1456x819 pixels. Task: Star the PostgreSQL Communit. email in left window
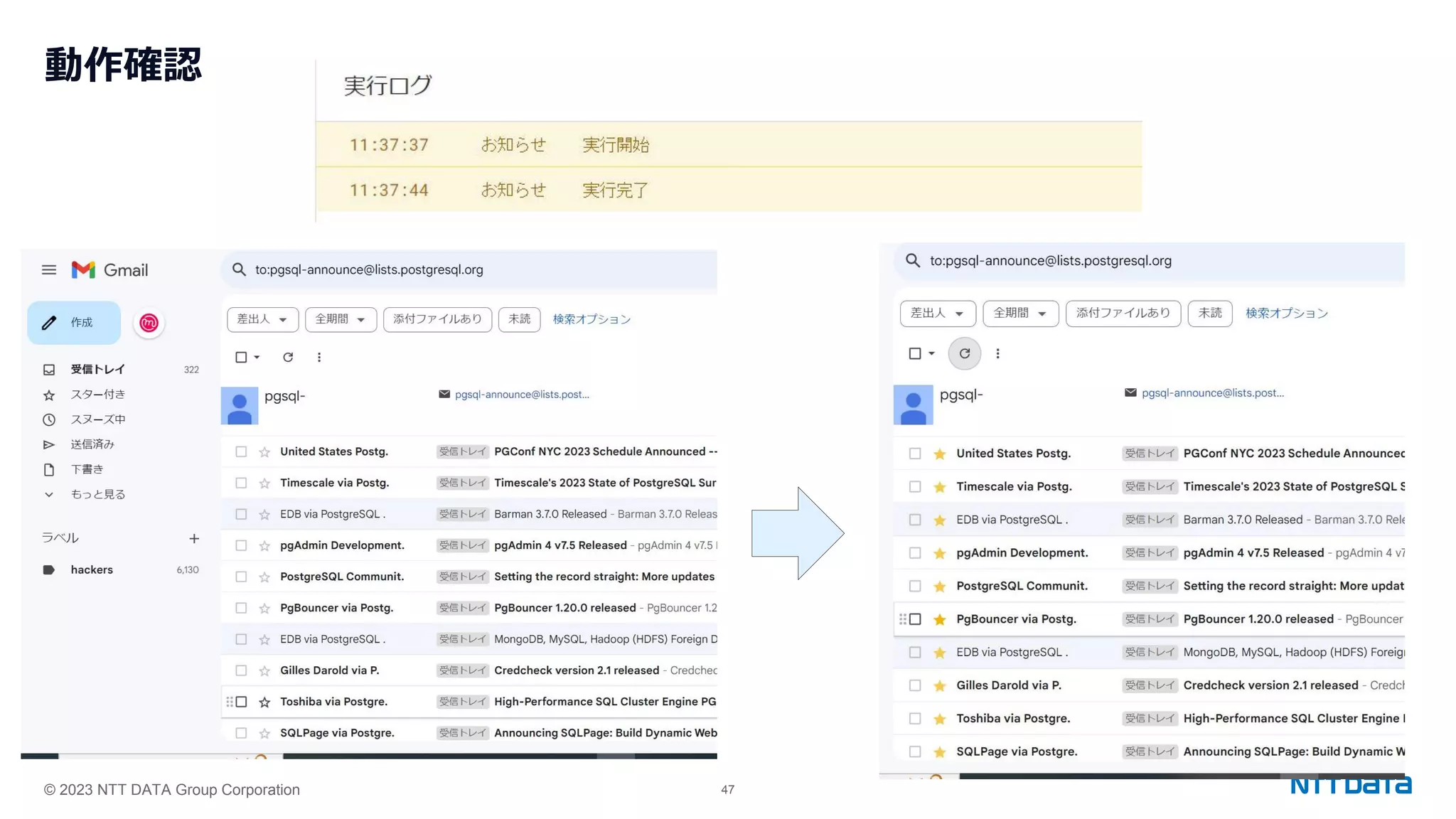click(x=264, y=577)
